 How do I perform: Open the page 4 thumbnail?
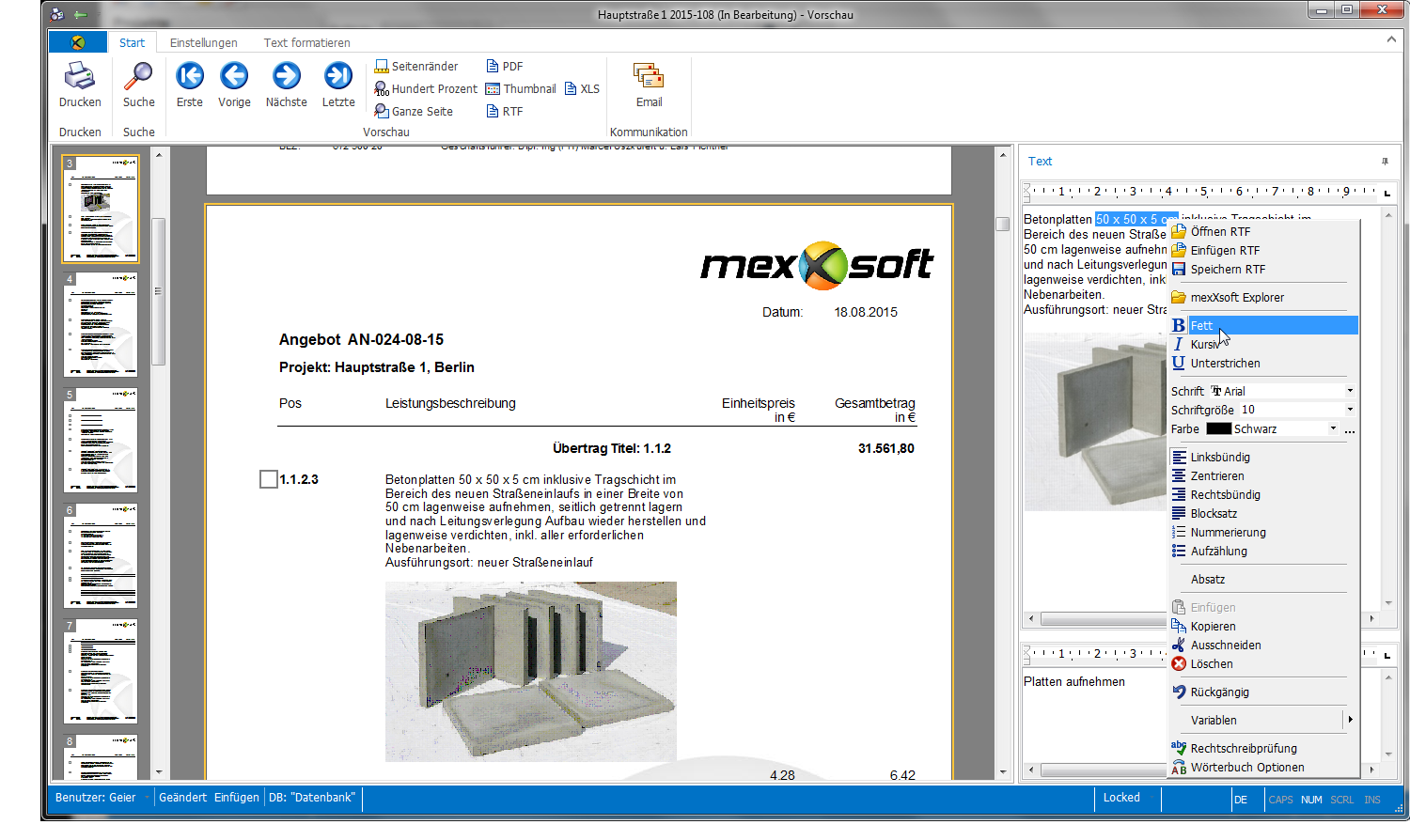point(101,324)
